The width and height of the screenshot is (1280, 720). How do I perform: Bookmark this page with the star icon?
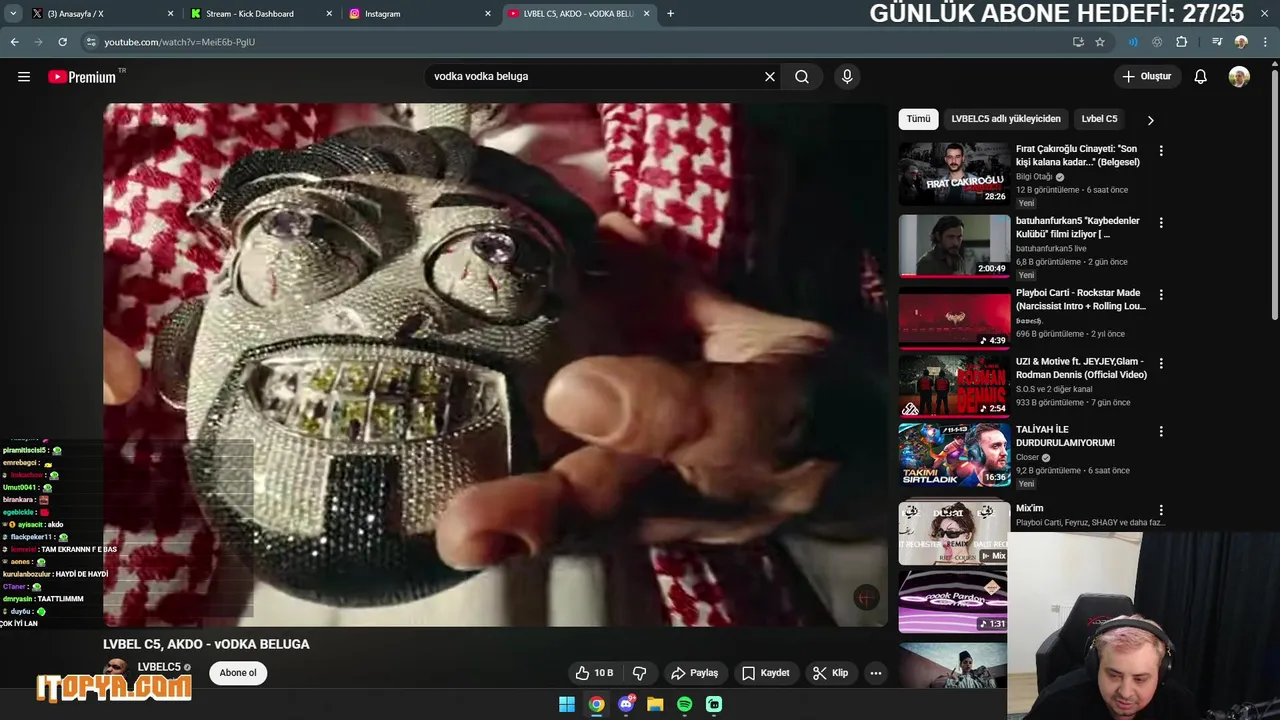(1100, 42)
